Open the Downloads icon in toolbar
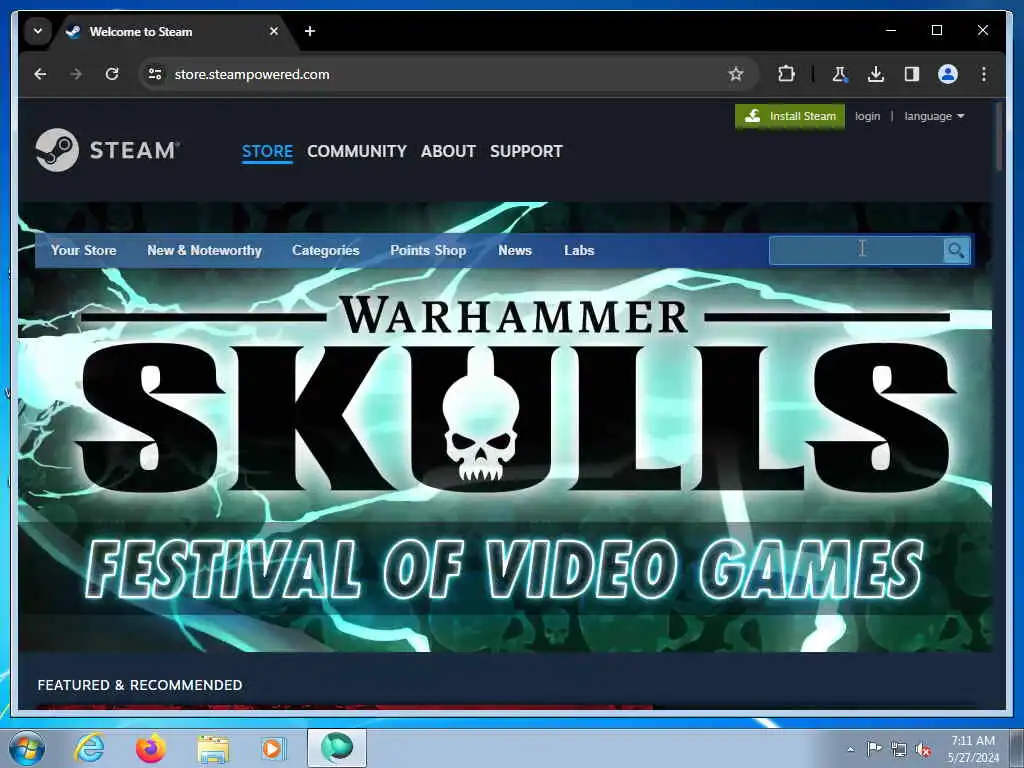The height and width of the screenshot is (768, 1024). (876, 74)
